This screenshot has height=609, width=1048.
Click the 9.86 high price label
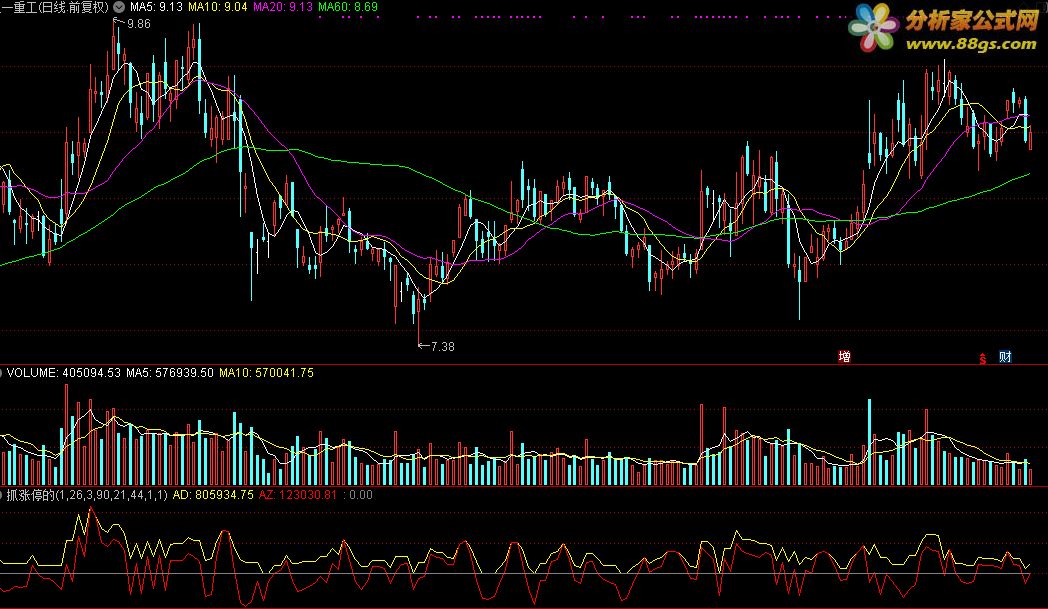pos(138,24)
